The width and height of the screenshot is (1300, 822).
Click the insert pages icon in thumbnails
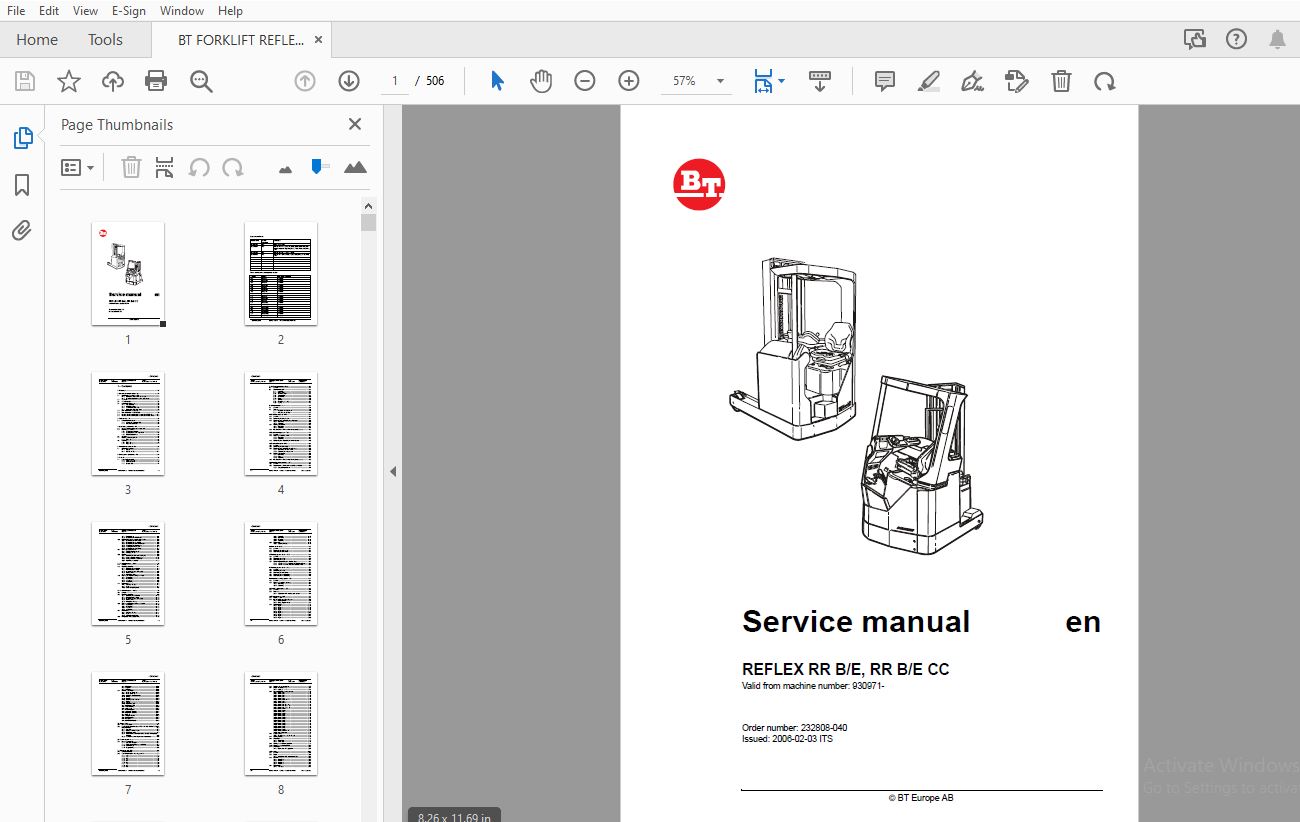point(165,167)
